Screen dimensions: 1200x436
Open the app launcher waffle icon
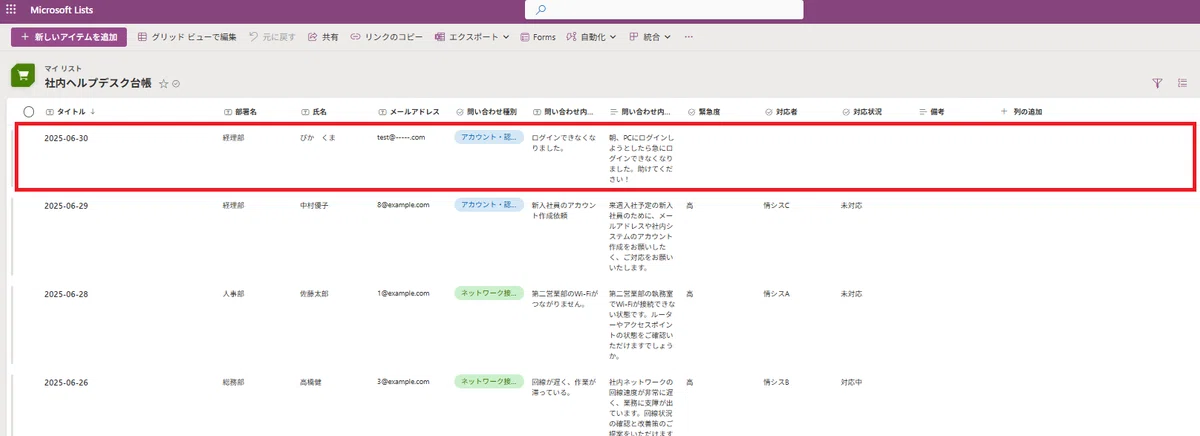pyautogui.click(x=11, y=9)
